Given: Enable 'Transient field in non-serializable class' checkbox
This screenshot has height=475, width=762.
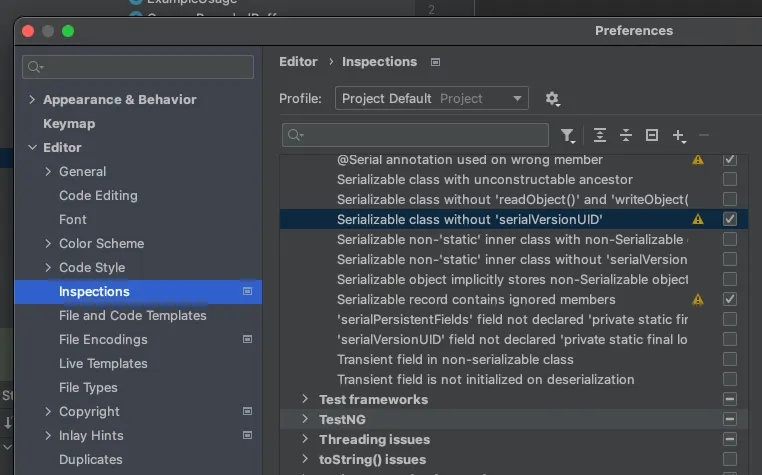Looking at the screenshot, I should (x=729, y=359).
